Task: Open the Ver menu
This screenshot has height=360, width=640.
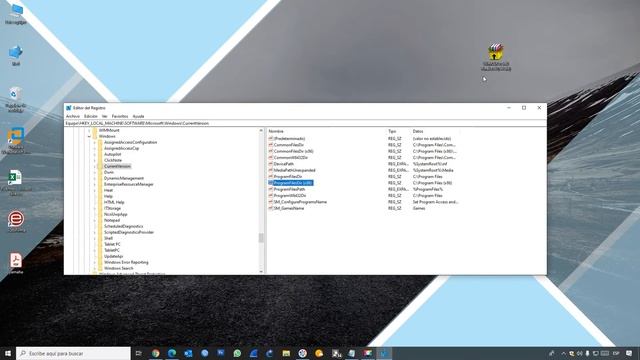Action: coord(104,116)
